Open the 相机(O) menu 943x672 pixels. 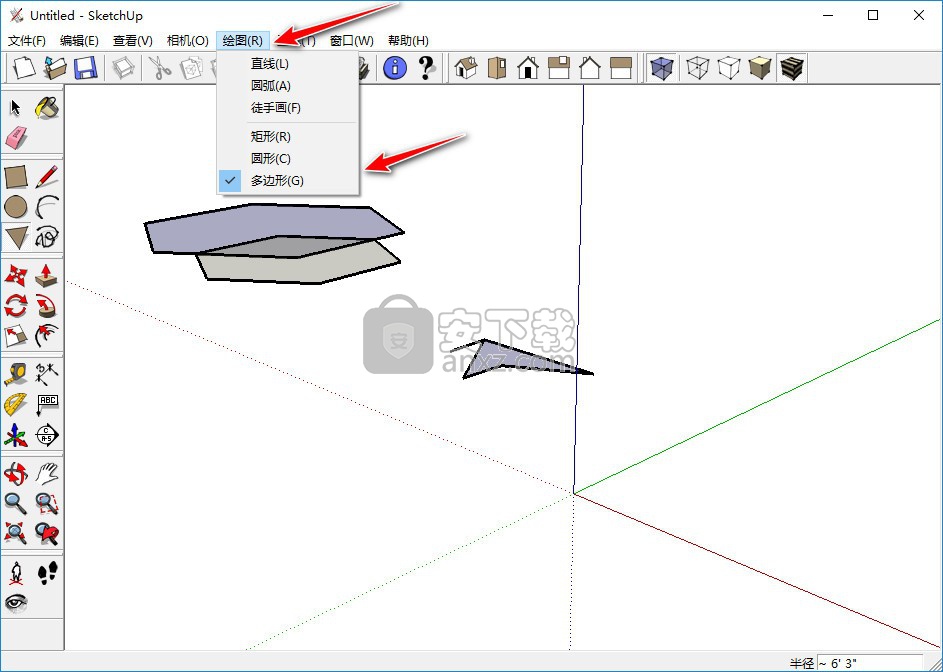pos(188,40)
